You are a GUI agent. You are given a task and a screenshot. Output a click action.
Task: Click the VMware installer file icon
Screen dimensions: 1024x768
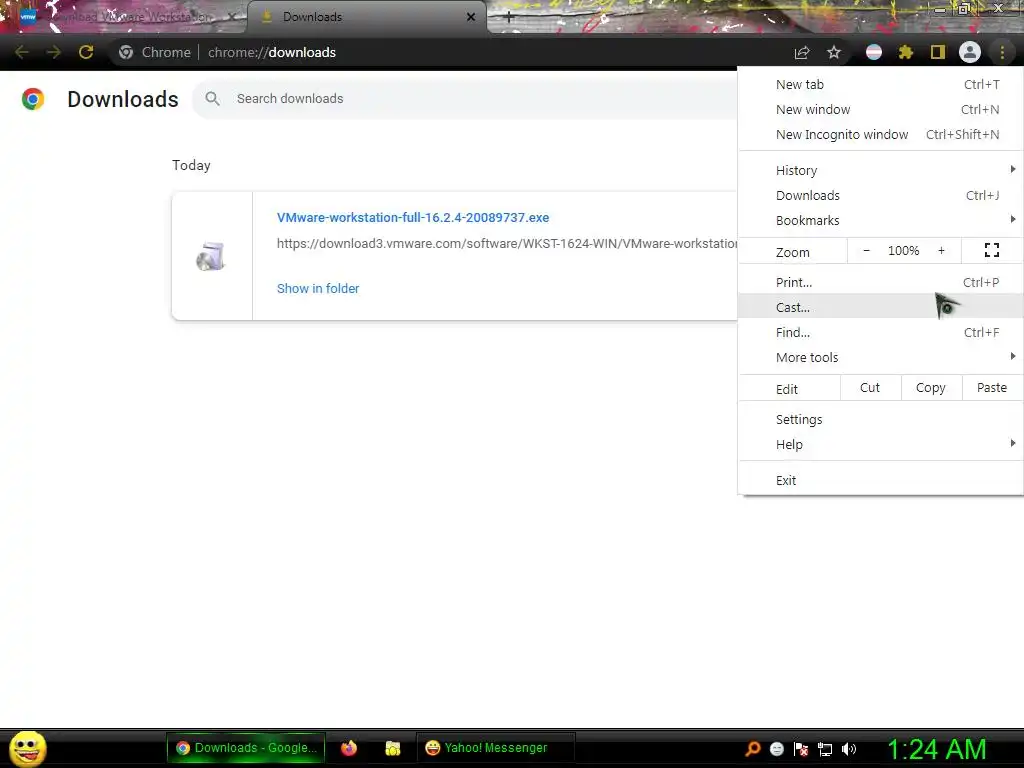coord(211,256)
